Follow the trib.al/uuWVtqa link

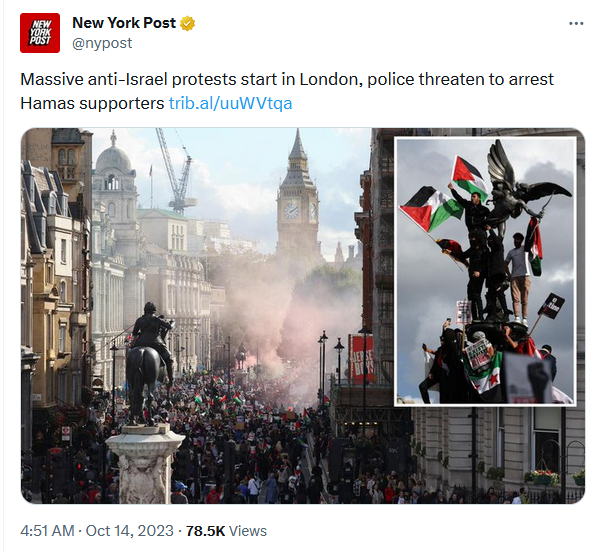pyautogui.click(x=230, y=103)
